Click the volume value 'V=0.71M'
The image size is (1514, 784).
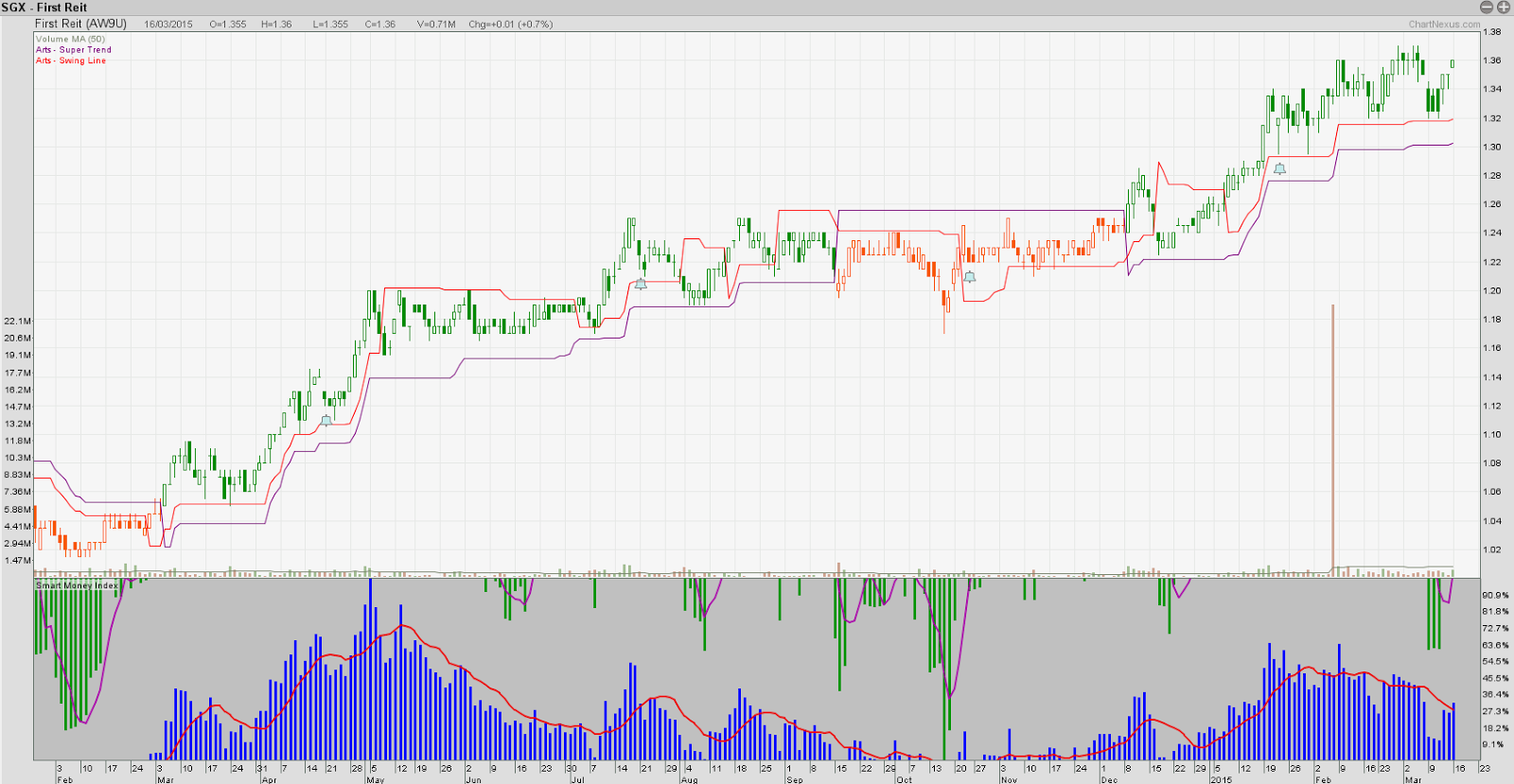click(436, 25)
